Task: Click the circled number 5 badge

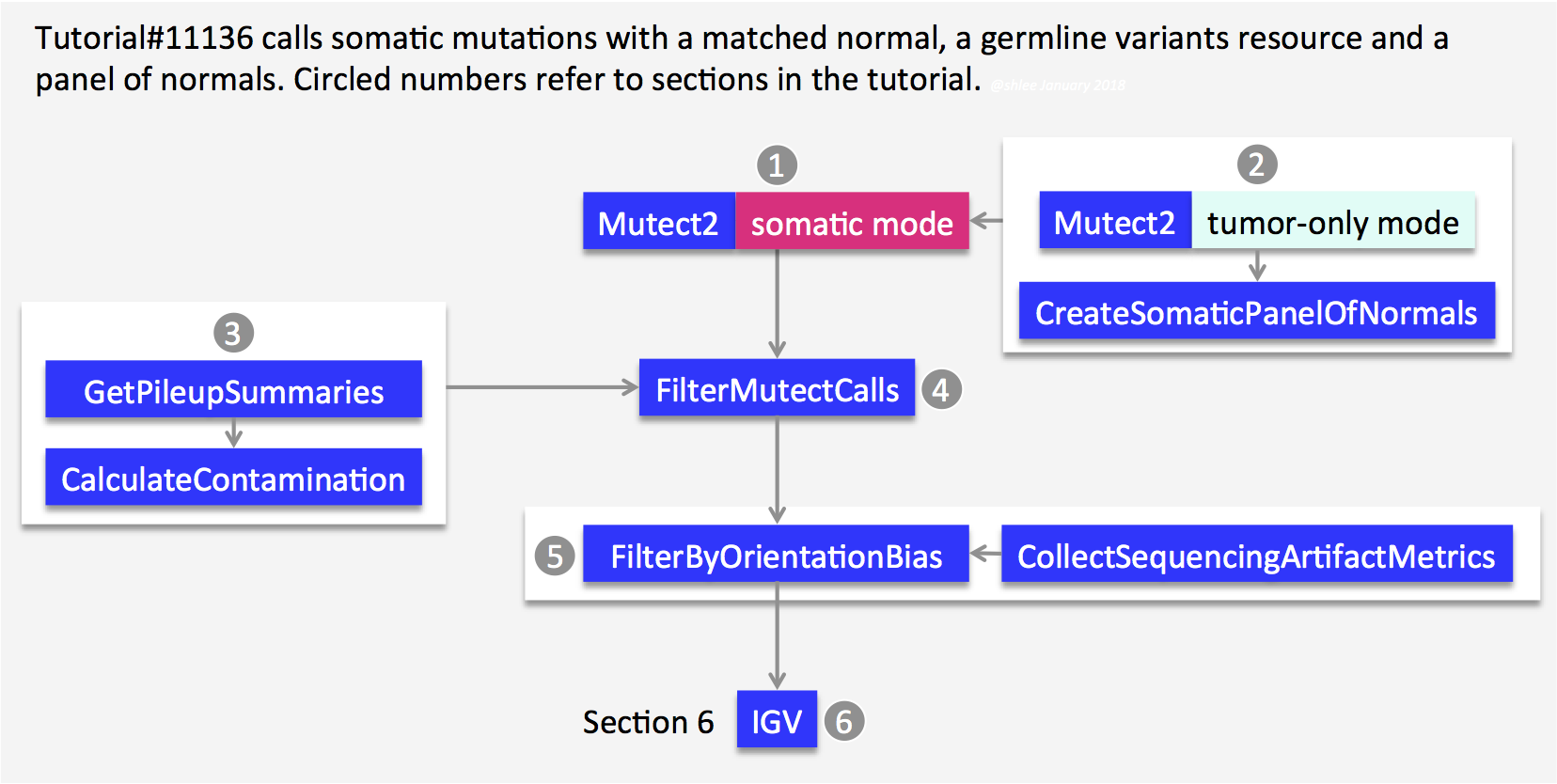Action: pyautogui.click(x=555, y=556)
